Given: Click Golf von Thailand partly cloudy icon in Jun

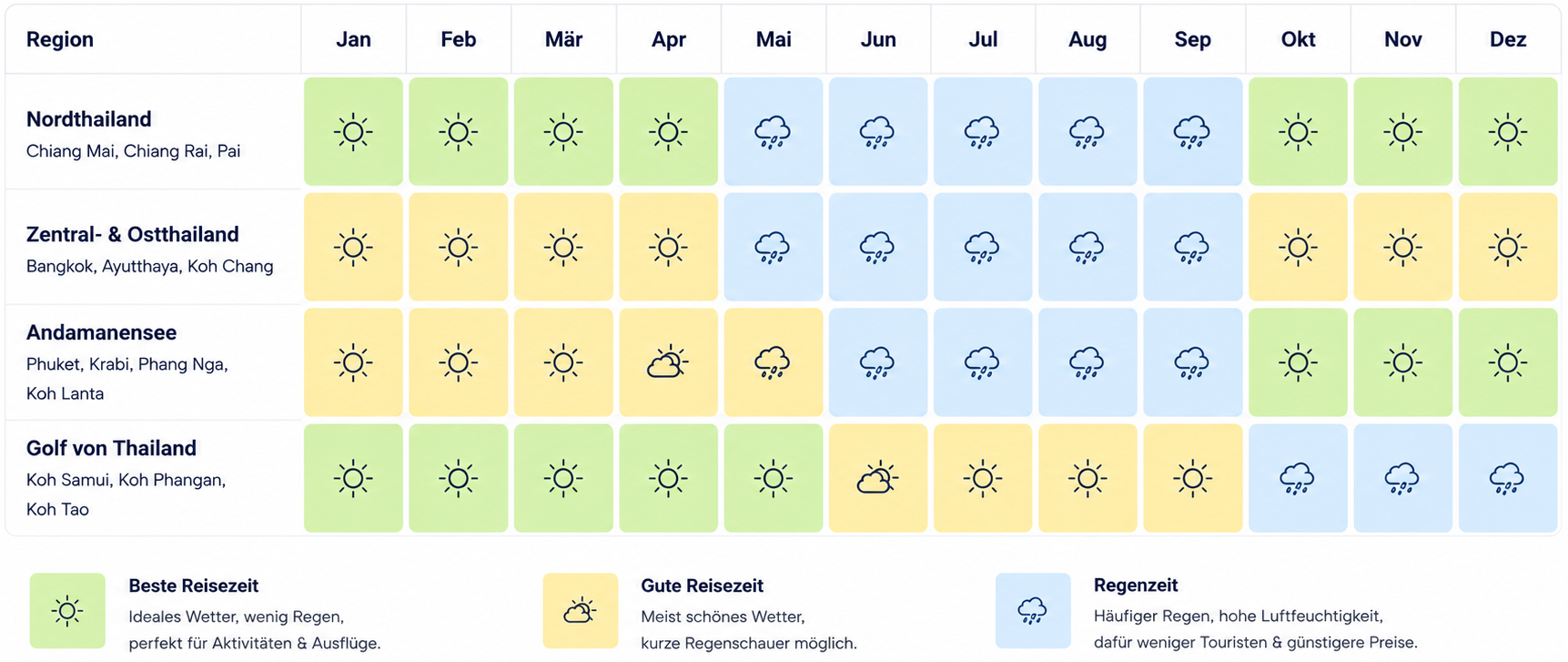Looking at the screenshot, I should [877, 478].
